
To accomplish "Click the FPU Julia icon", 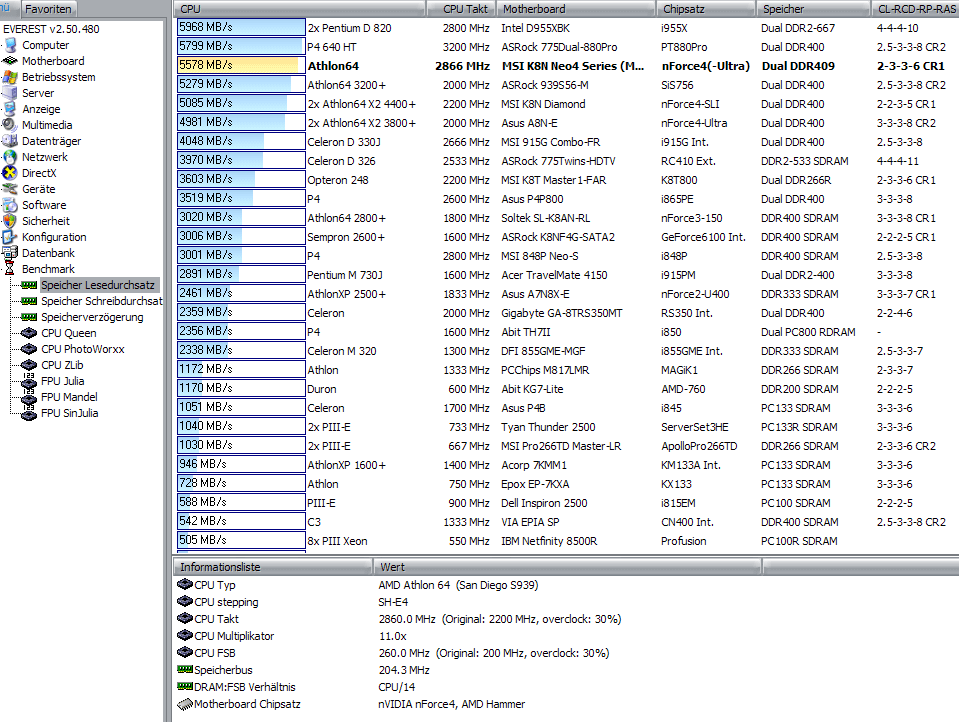I will tap(29, 381).
